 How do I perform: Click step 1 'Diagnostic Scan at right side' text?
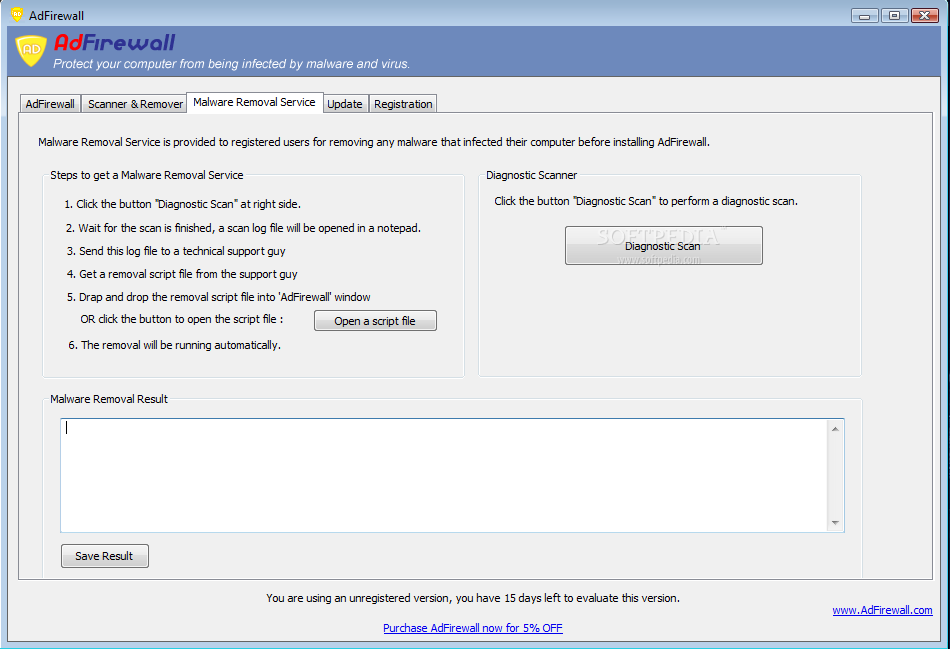coord(182,204)
